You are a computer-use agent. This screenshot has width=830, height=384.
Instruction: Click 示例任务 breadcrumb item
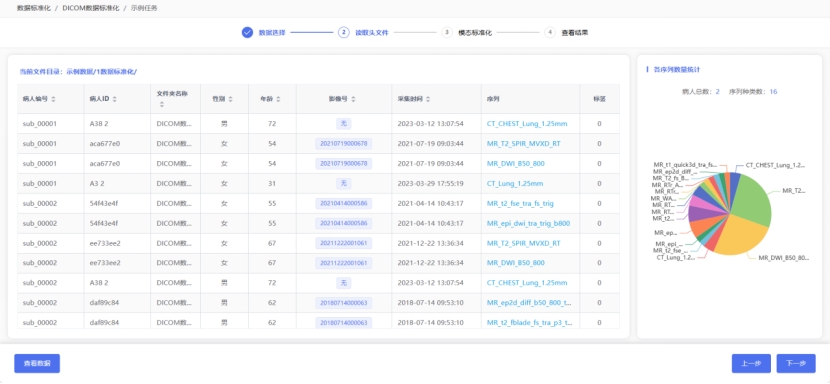tap(144, 8)
